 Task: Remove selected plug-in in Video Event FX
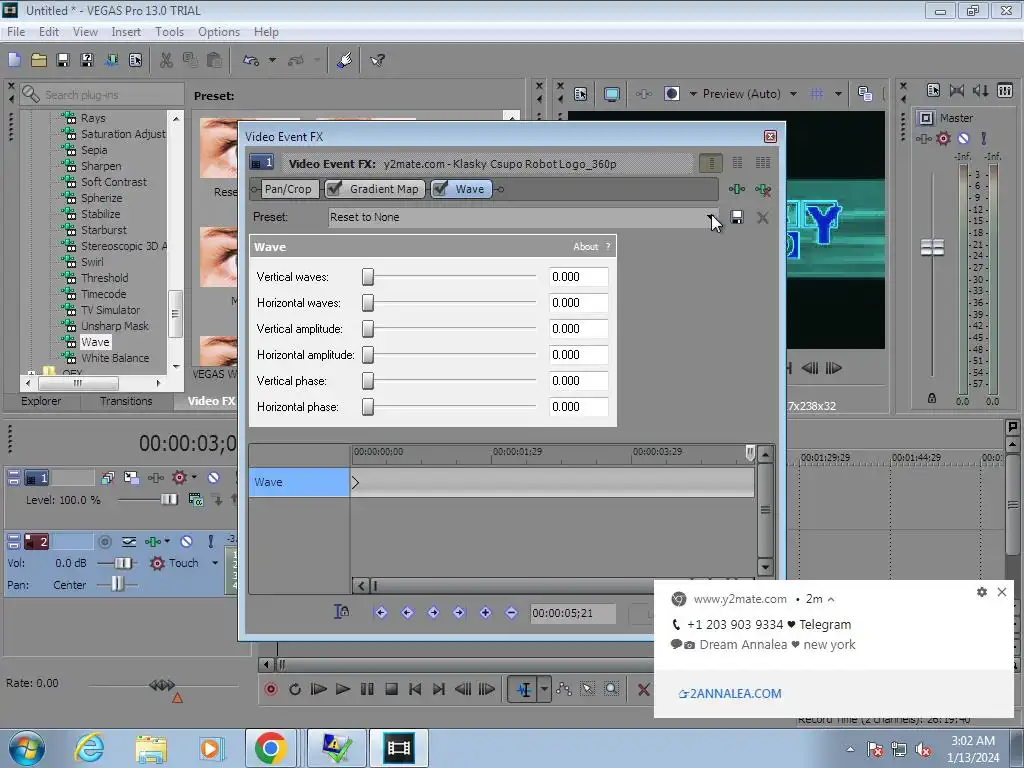pos(763,189)
